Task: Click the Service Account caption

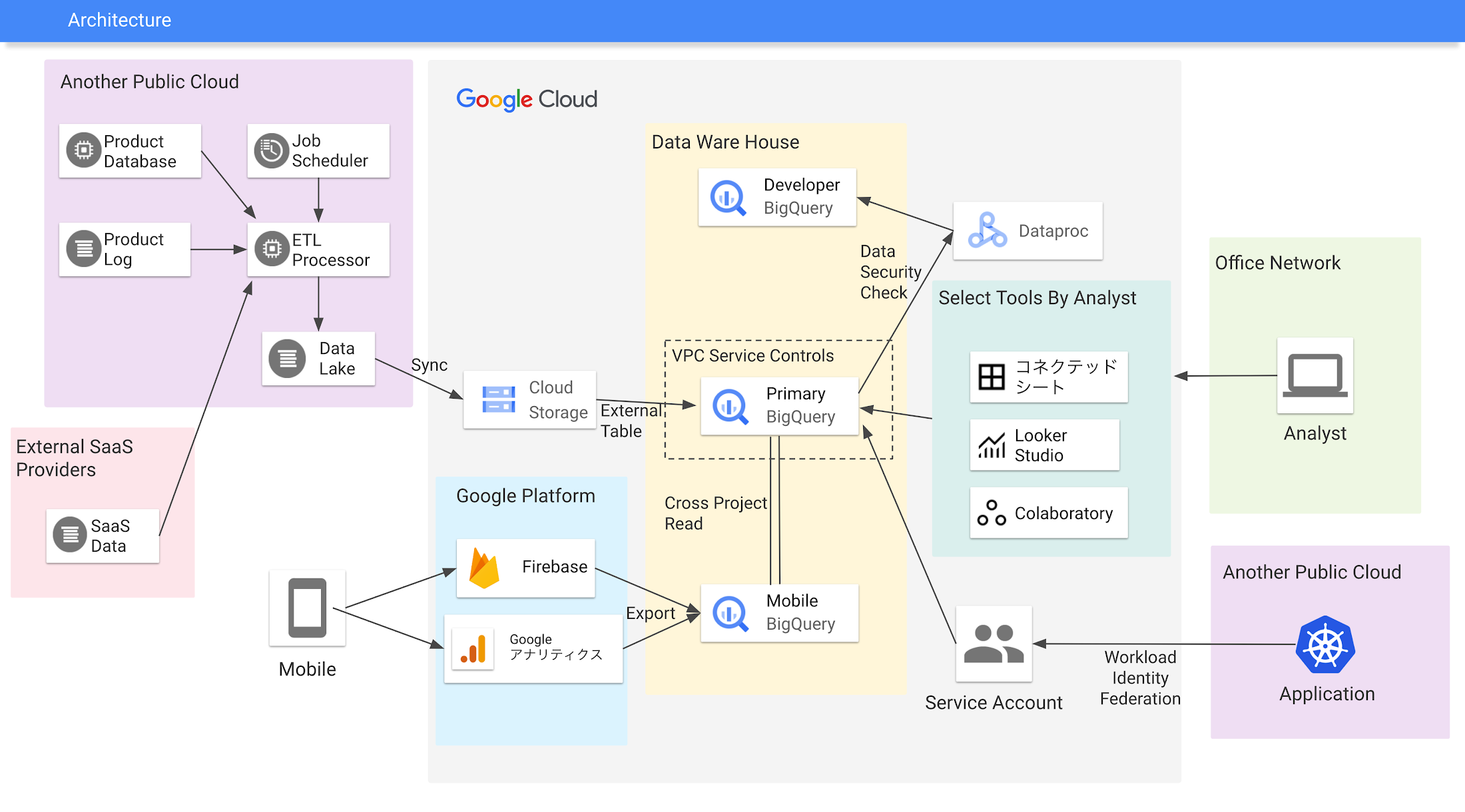Action: 994,702
